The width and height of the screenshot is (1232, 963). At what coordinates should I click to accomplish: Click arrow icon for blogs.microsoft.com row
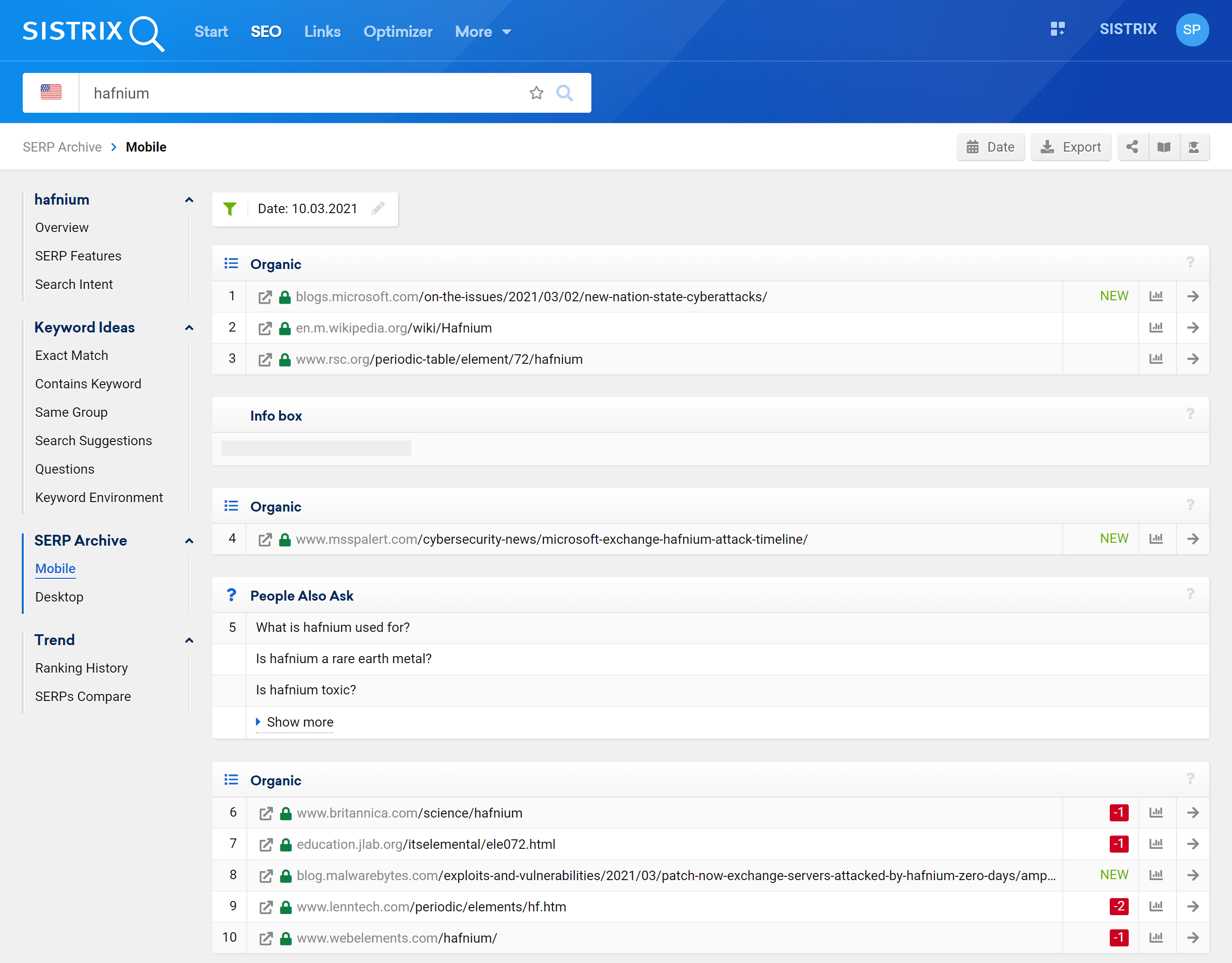pos(1193,296)
